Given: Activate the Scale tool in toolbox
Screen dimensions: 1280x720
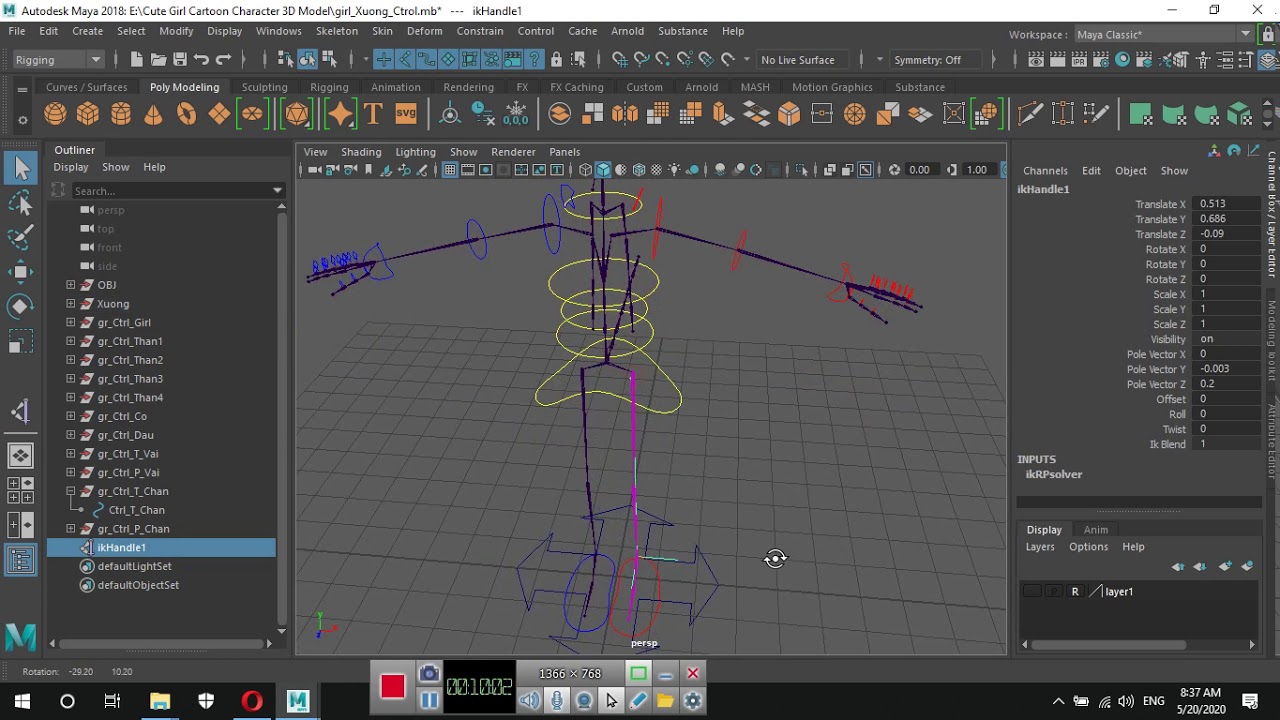Looking at the screenshot, I should click(x=21, y=343).
